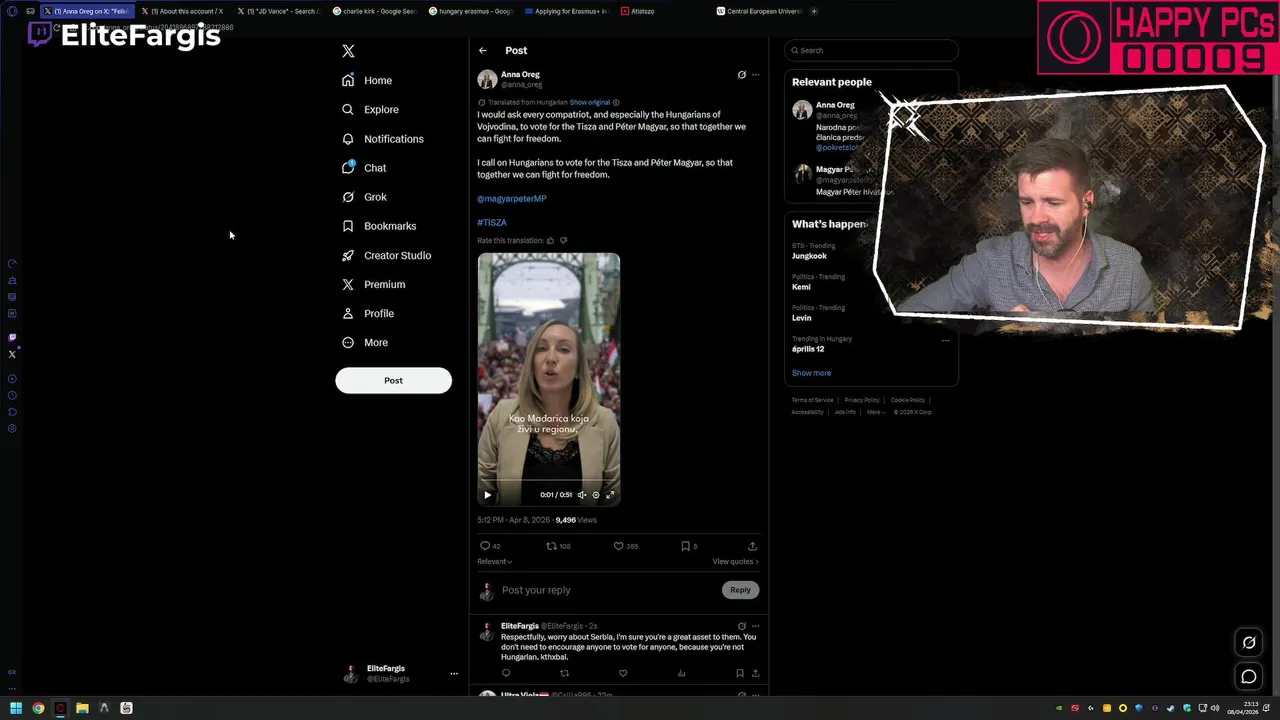Open account menu beside EliteFargis
1280x720 pixels.
[453, 674]
